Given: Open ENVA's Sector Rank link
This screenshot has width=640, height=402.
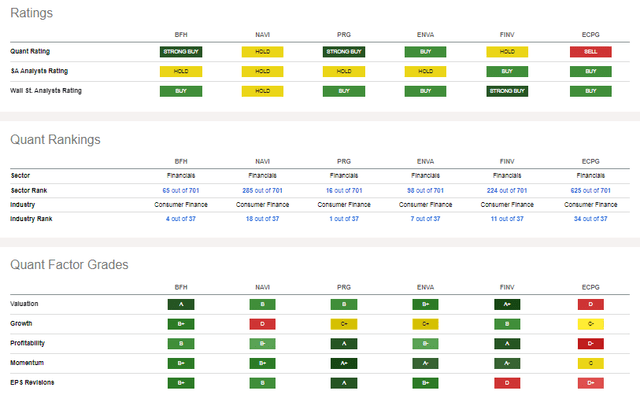Looking at the screenshot, I should [425, 191].
